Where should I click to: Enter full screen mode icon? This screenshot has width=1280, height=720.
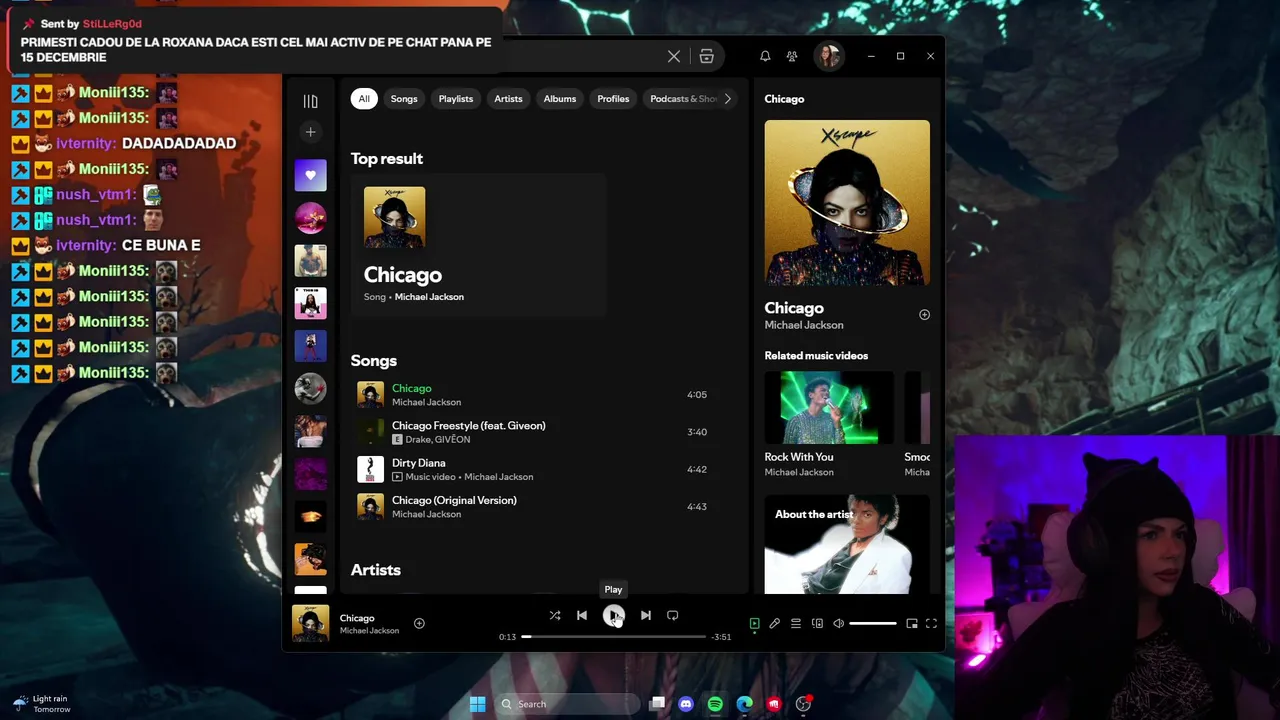click(931, 623)
